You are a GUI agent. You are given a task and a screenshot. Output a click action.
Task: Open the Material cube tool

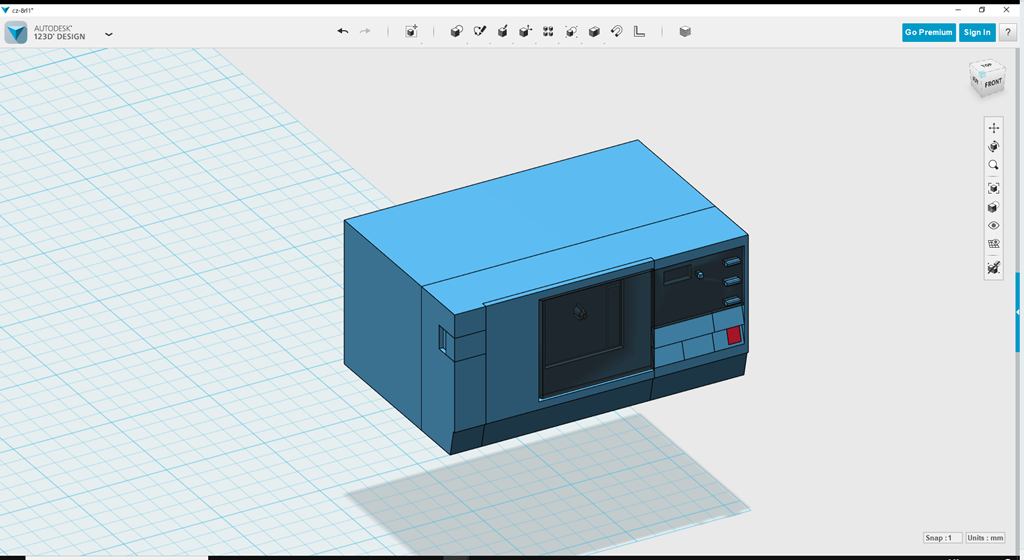point(685,32)
